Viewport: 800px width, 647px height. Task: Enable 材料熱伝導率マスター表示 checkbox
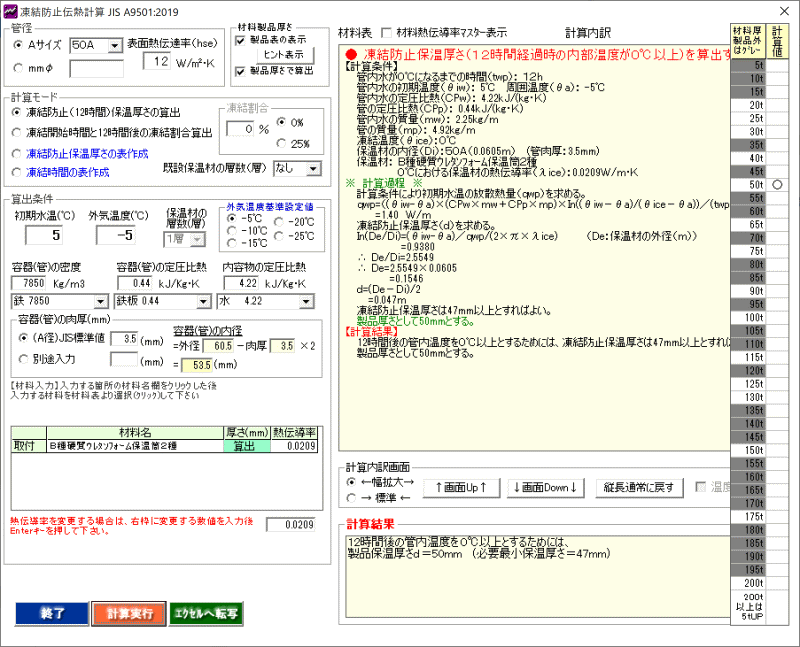pos(388,33)
